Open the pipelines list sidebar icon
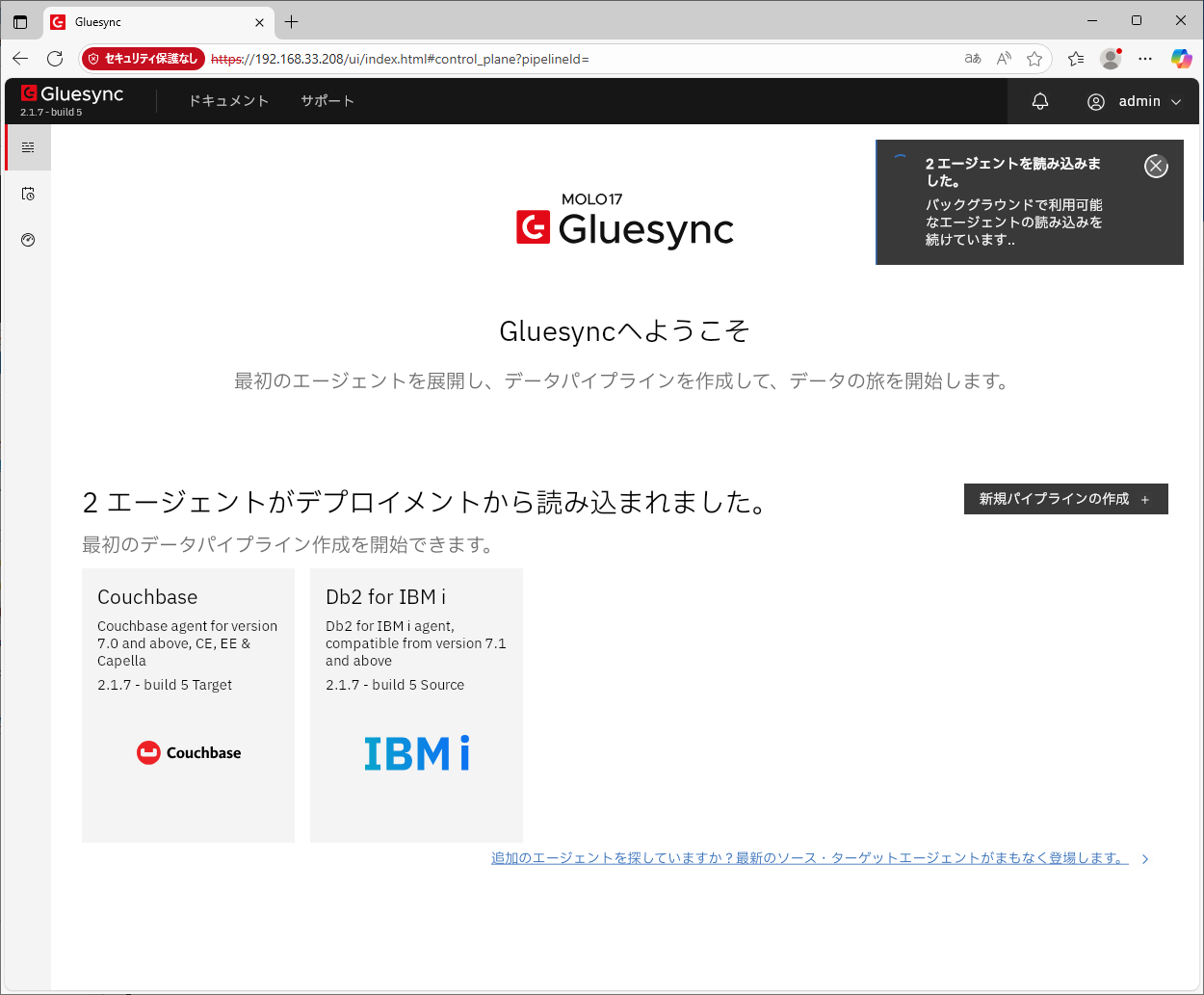This screenshot has height=995, width=1204. click(x=28, y=147)
